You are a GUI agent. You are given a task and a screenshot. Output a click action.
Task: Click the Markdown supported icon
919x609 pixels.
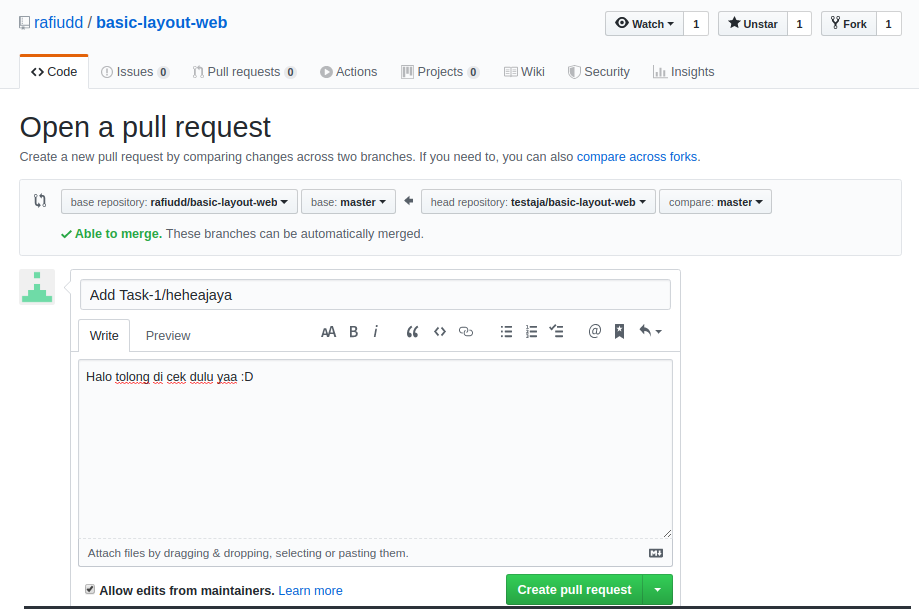point(656,553)
